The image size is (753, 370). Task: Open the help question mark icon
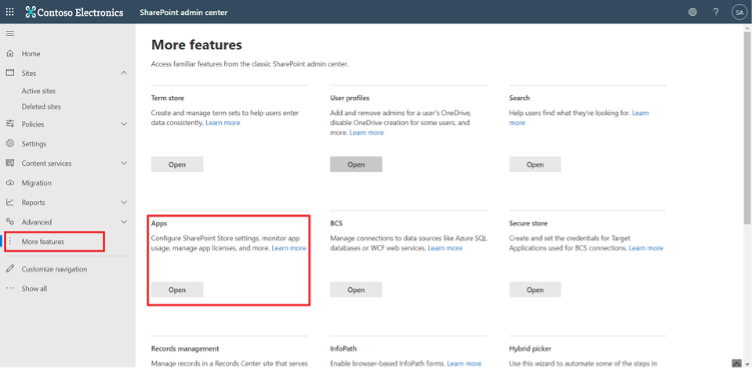point(716,12)
